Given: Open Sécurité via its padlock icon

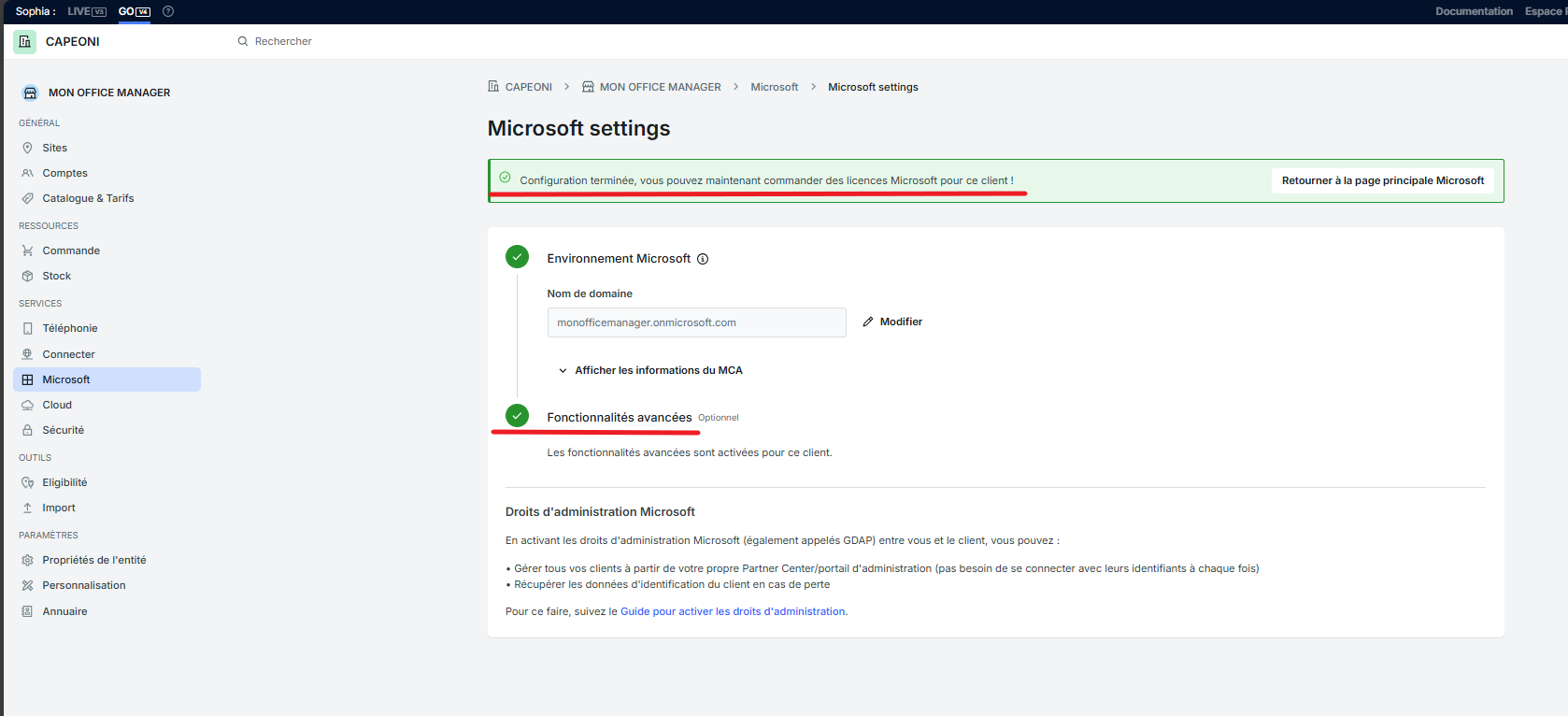Looking at the screenshot, I should point(28,430).
